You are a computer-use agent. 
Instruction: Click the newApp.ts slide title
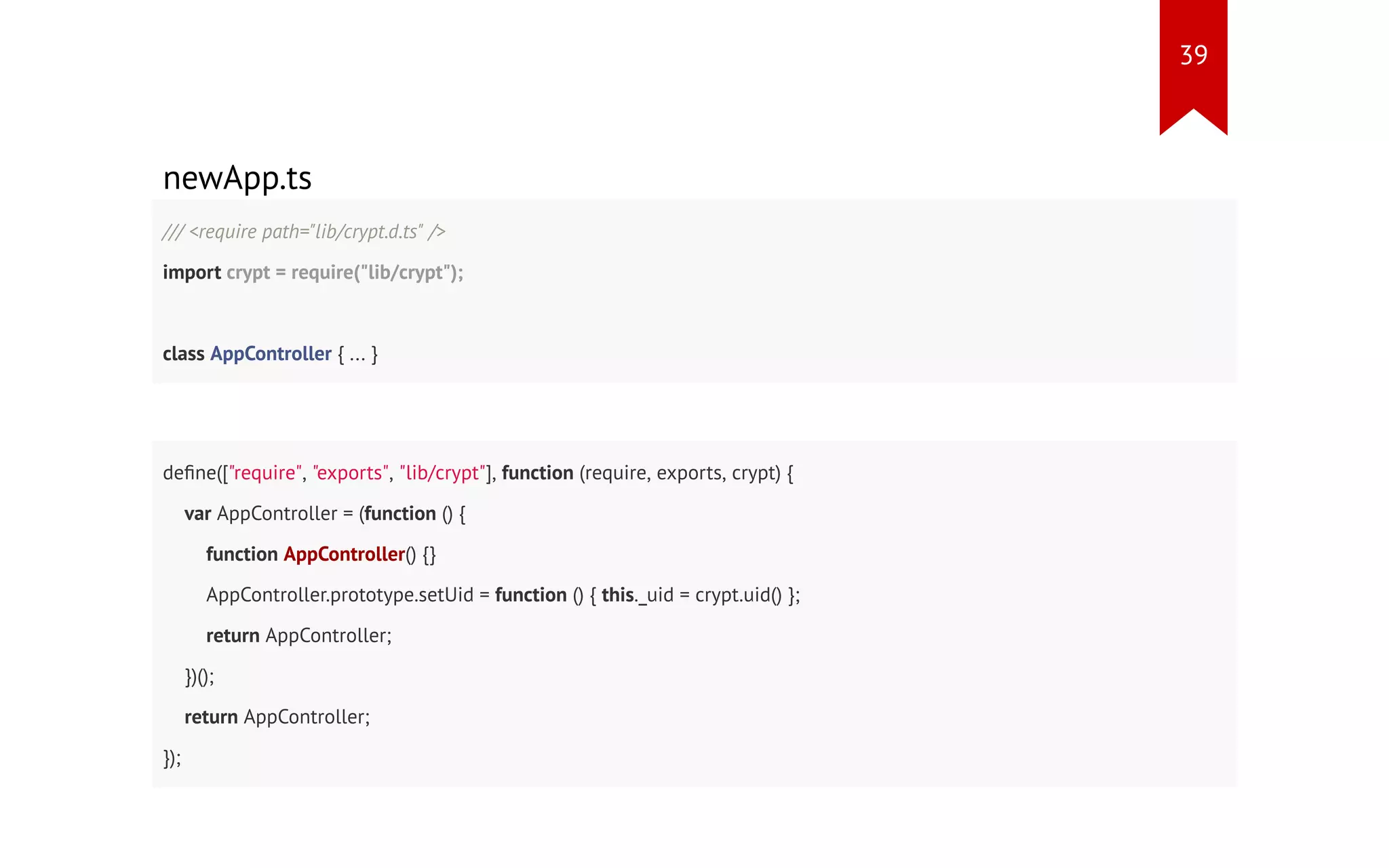[237, 178]
